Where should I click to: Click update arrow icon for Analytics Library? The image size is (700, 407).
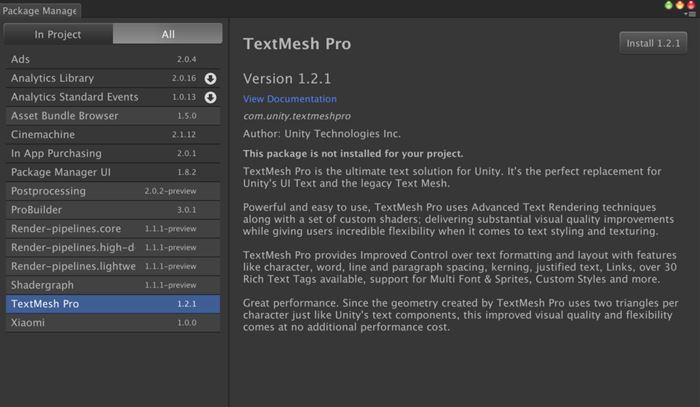[211, 78]
